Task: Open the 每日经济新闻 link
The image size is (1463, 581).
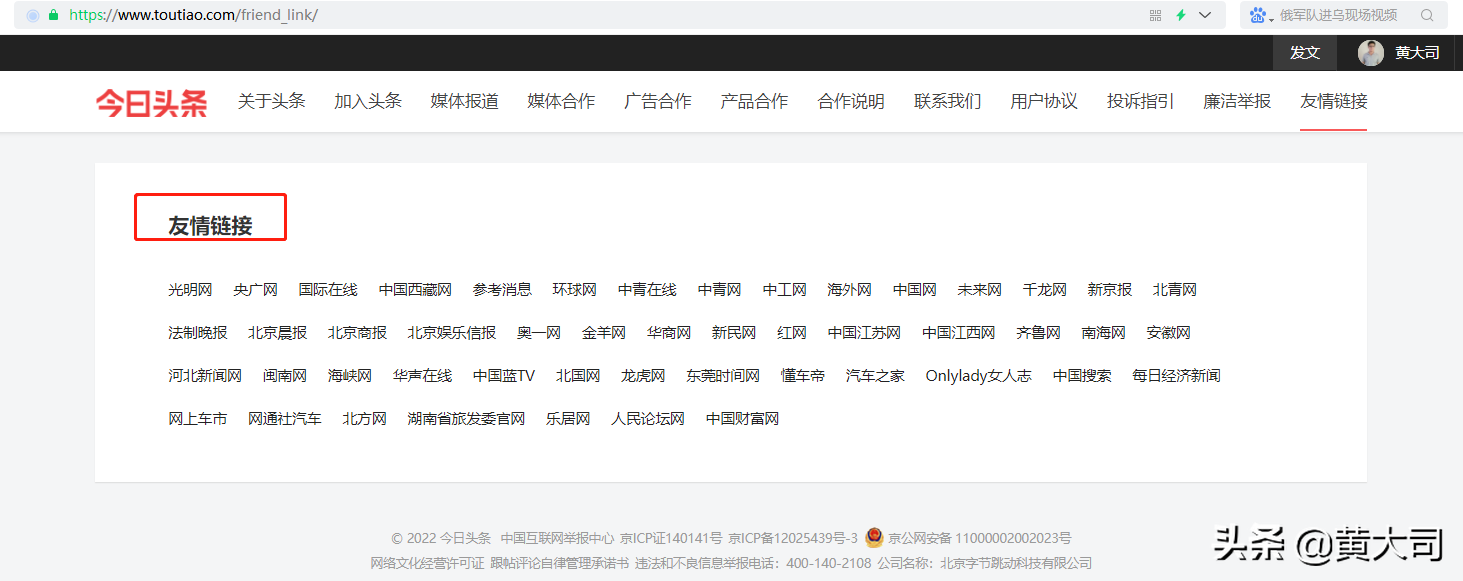Action: [1176, 376]
